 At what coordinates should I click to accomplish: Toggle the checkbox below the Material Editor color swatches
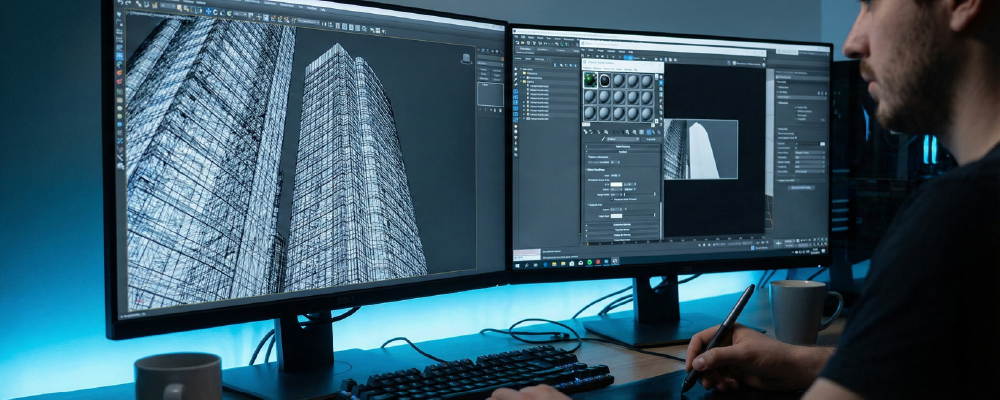coord(612,198)
